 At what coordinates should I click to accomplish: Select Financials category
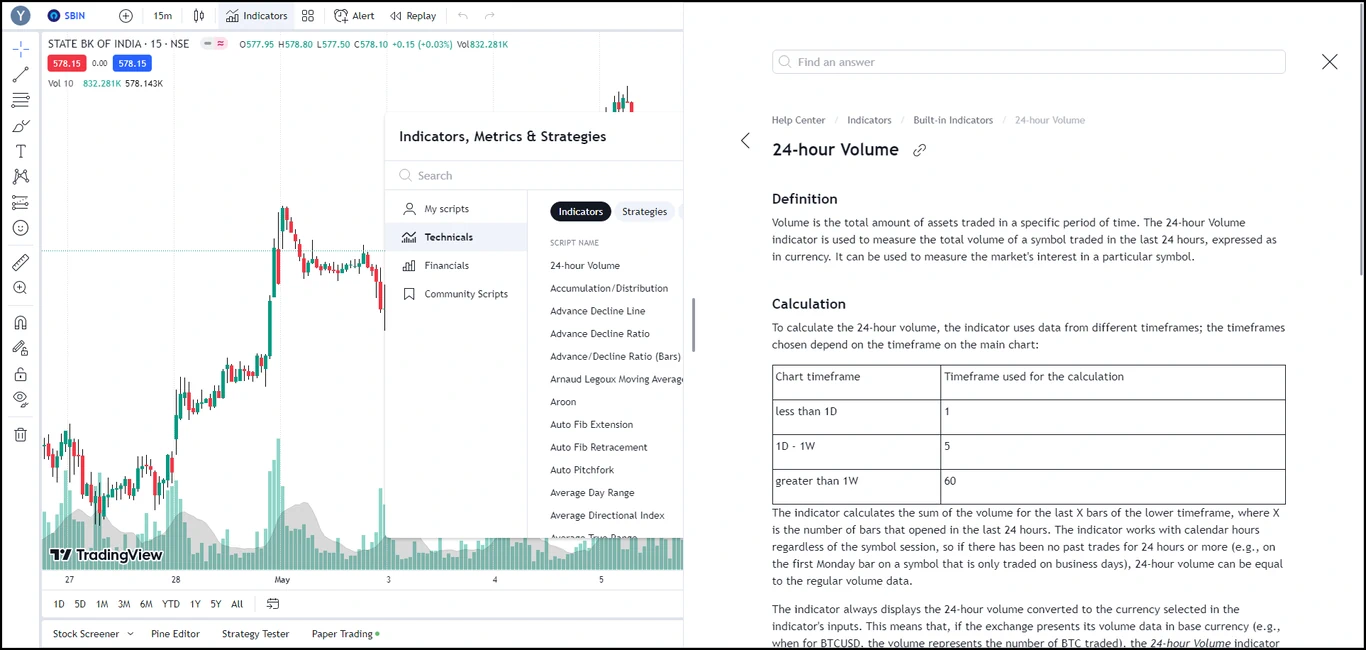click(456, 265)
